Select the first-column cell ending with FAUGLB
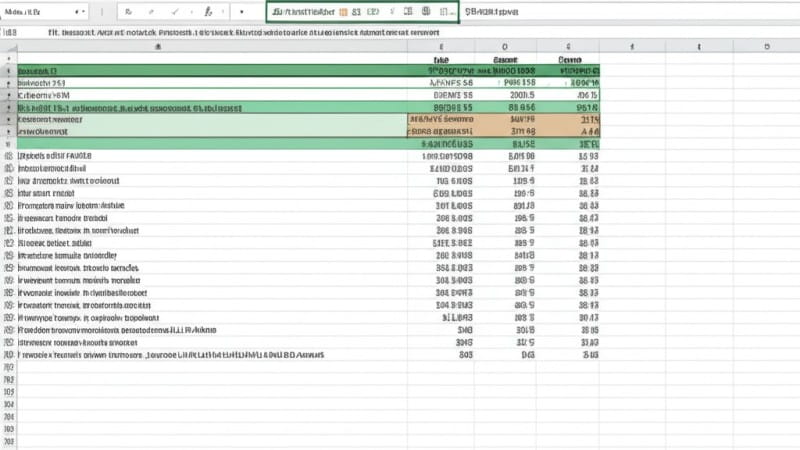Screen dimensions: 800x450 pos(212,156)
